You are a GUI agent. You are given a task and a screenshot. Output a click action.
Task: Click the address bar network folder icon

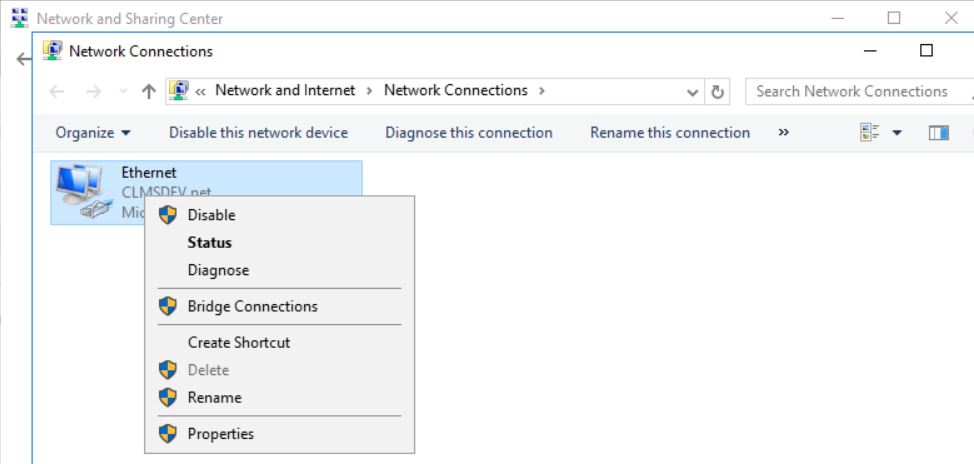[x=179, y=91]
